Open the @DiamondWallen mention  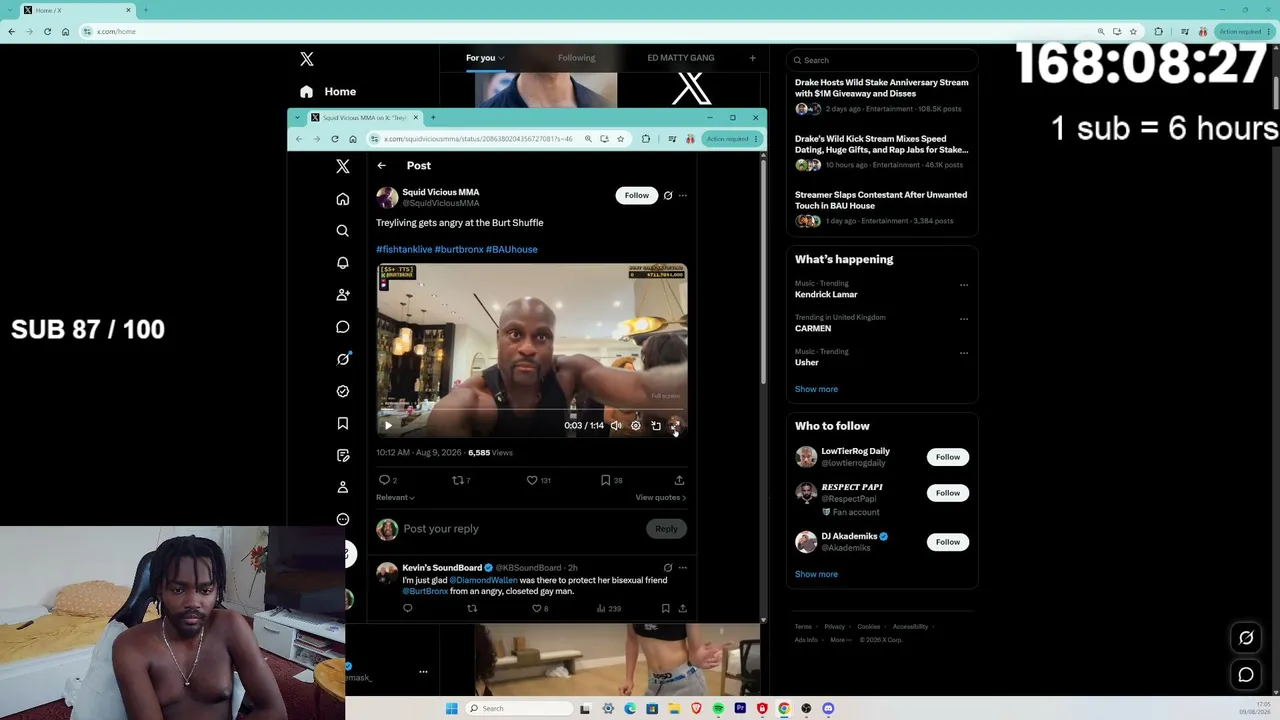[x=483, y=580]
